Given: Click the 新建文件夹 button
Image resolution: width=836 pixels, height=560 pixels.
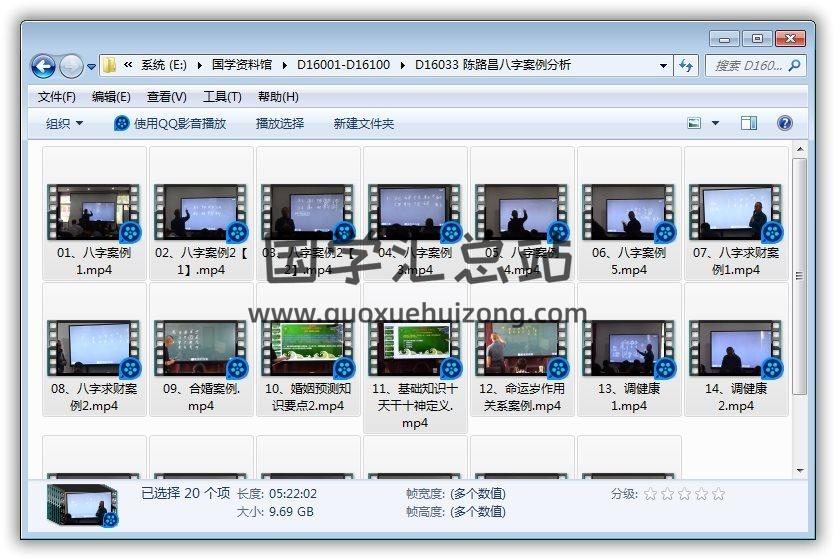Looking at the screenshot, I should (363, 123).
